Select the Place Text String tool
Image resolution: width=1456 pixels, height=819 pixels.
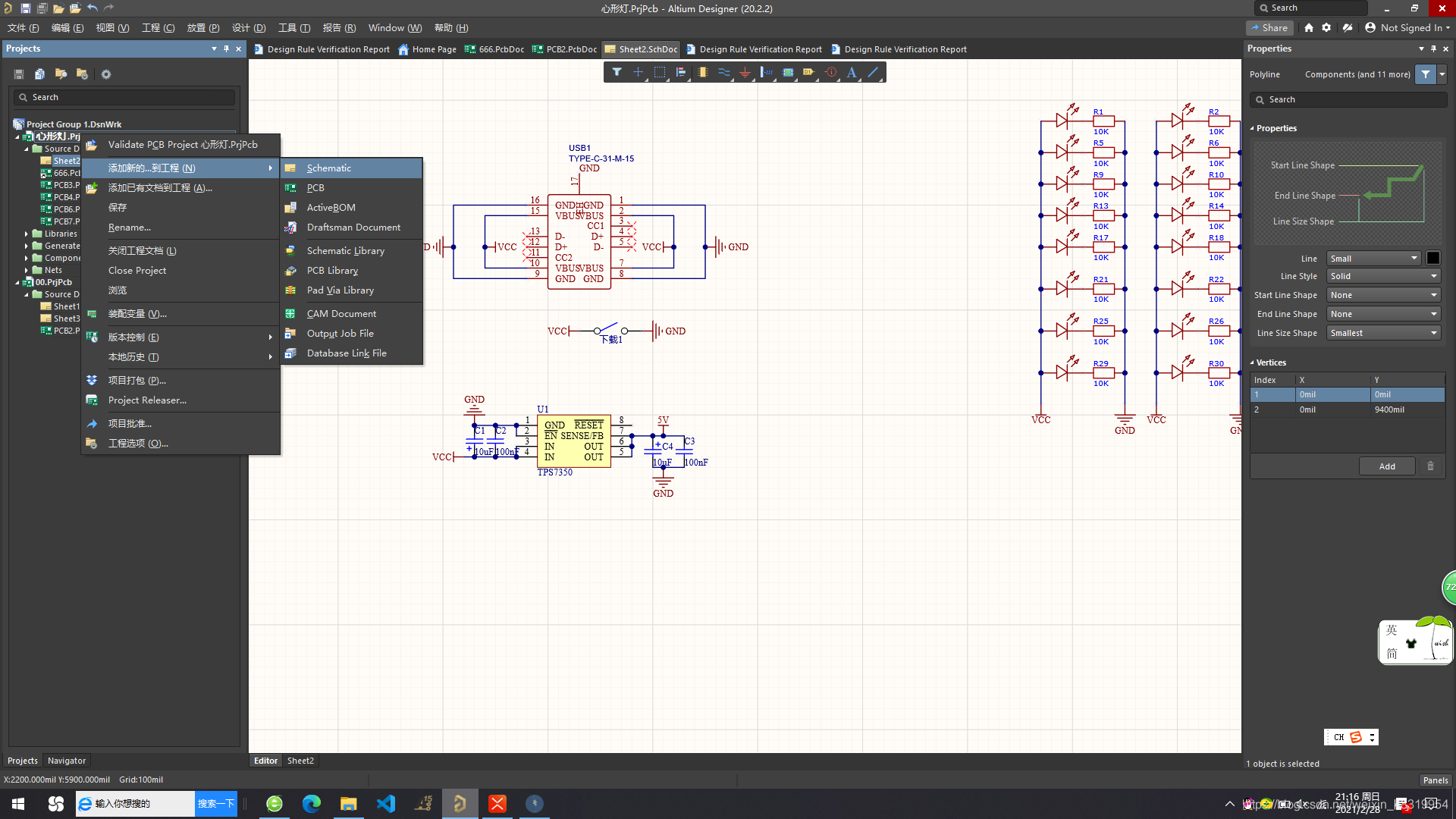(852, 72)
